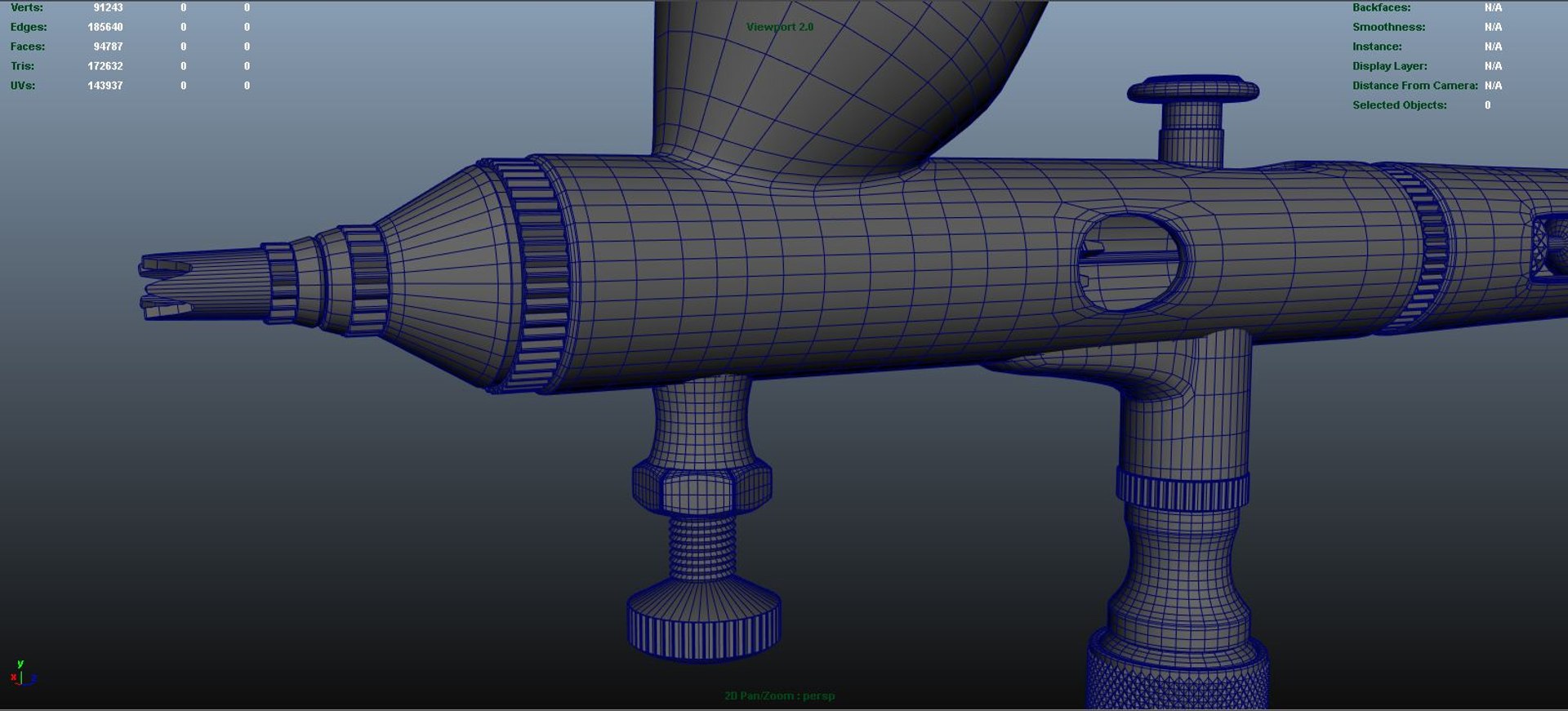
Task: Select the threaded screw below the hex nut
Action: coord(702,549)
